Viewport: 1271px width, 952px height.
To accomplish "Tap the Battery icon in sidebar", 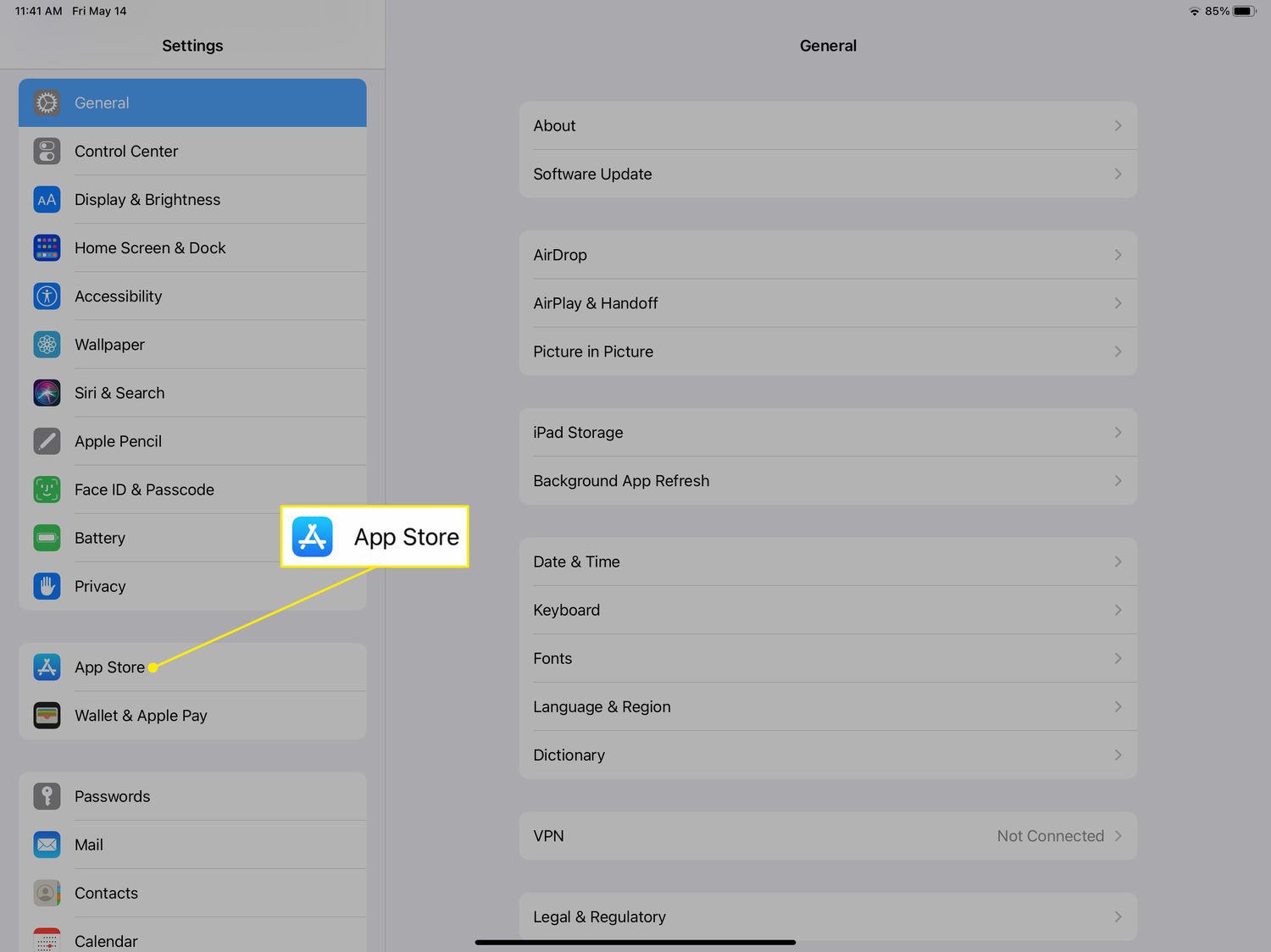I will coord(47,538).
